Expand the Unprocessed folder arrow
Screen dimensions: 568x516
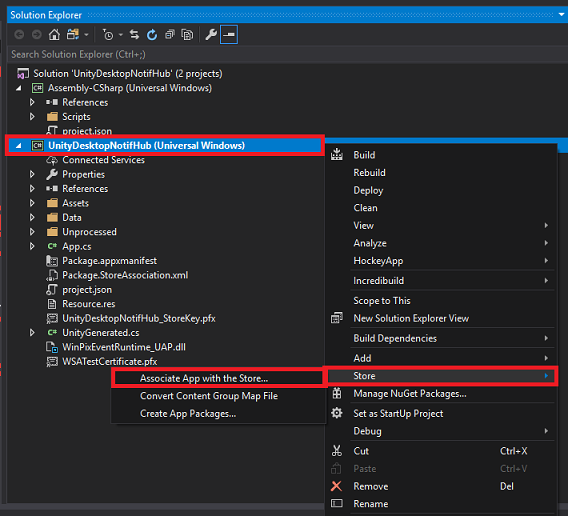point(32,232)
